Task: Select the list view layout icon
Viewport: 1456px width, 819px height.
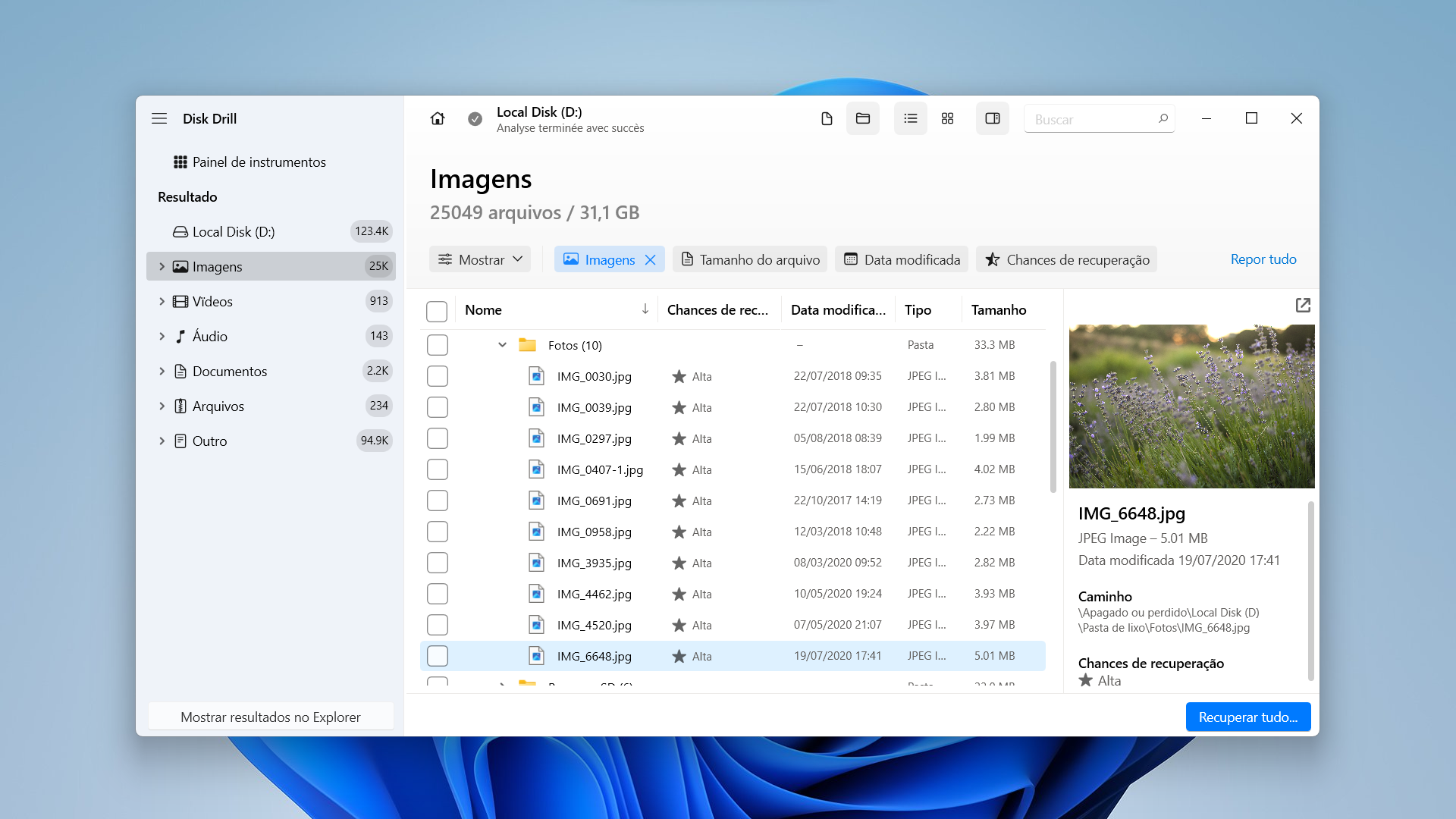Action: [x=911, y=118]
